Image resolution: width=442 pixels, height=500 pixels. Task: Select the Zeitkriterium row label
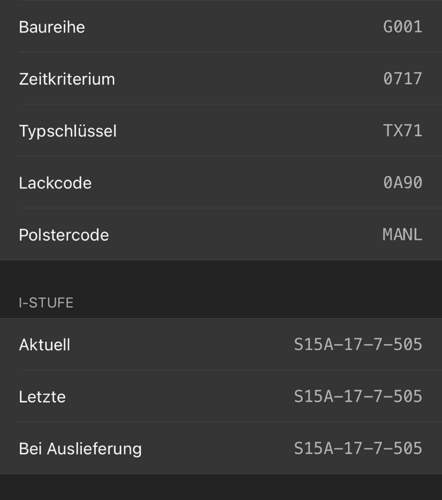click(x=67, y=79)
